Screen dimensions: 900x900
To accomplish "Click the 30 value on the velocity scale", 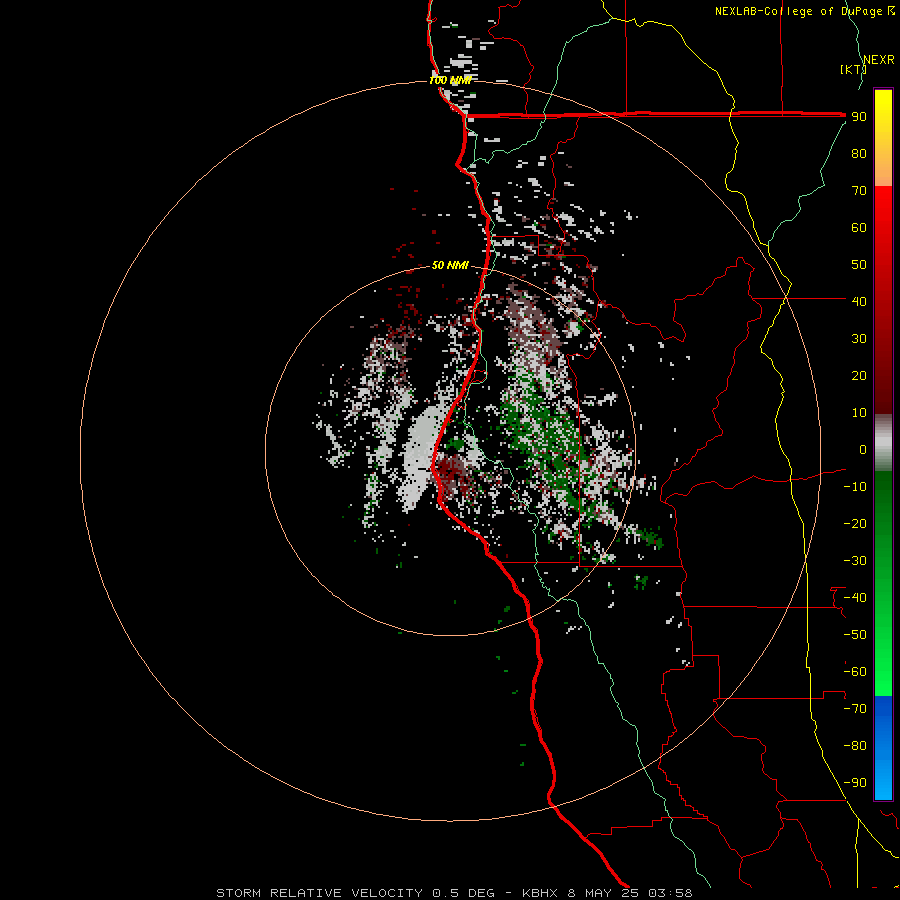I will (859, 339).
